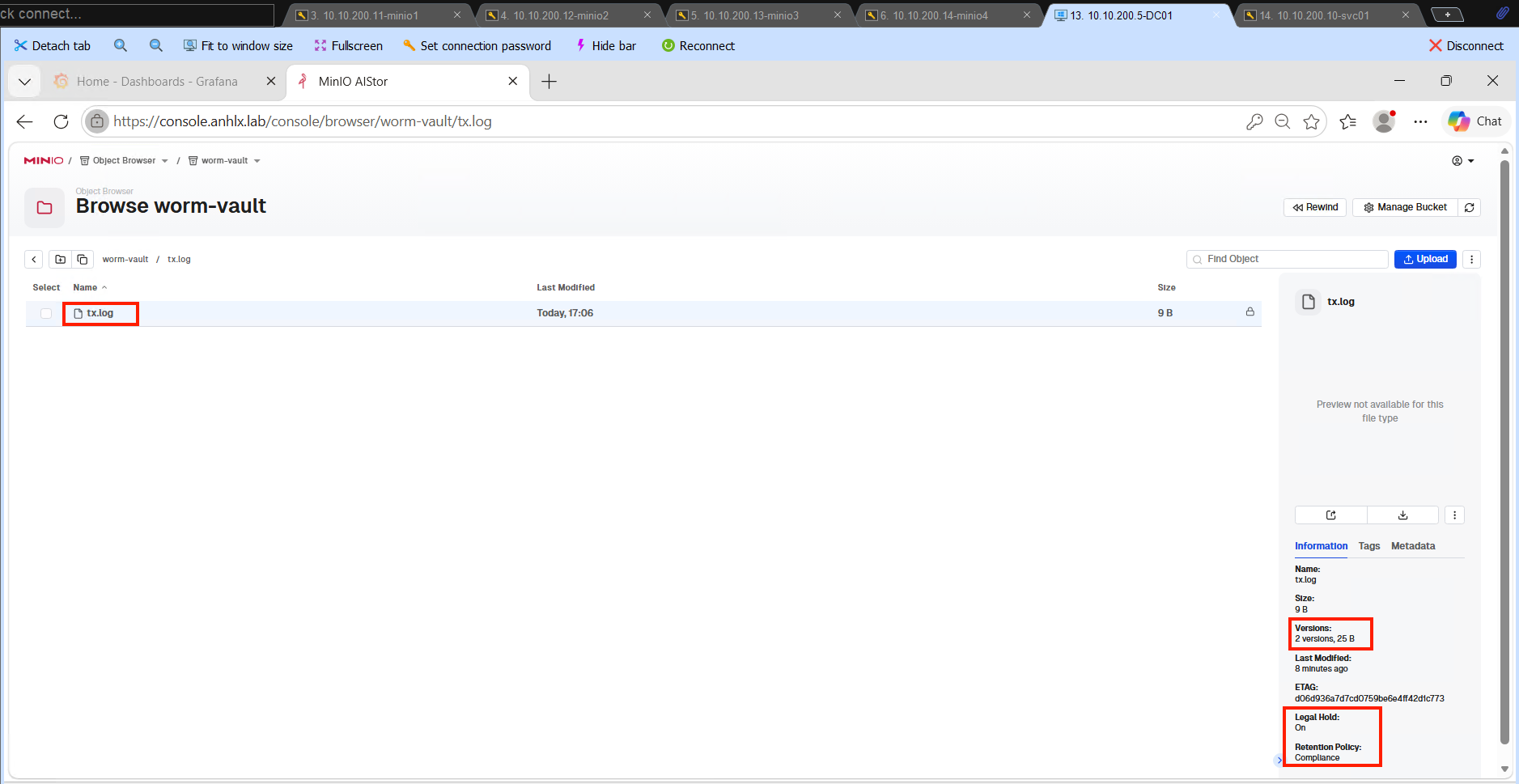Open the user account menu dropdown
The width and height of the screenshot is (1519, 784).
click(1463, 161)
